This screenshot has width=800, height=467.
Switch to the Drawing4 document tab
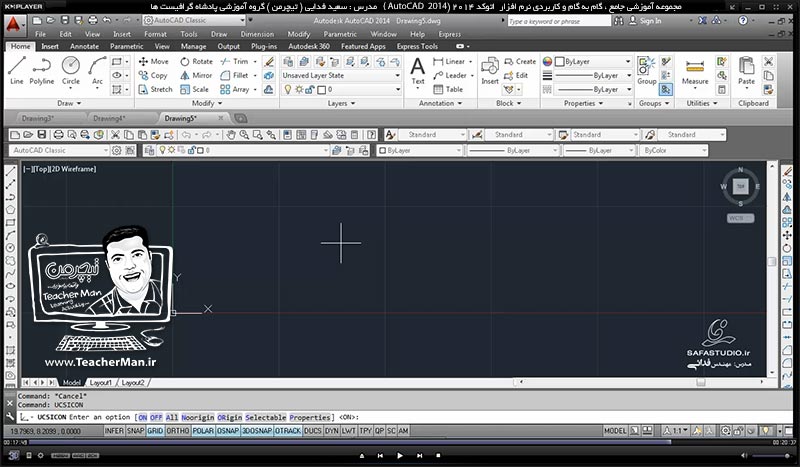[x=109, y=118]
